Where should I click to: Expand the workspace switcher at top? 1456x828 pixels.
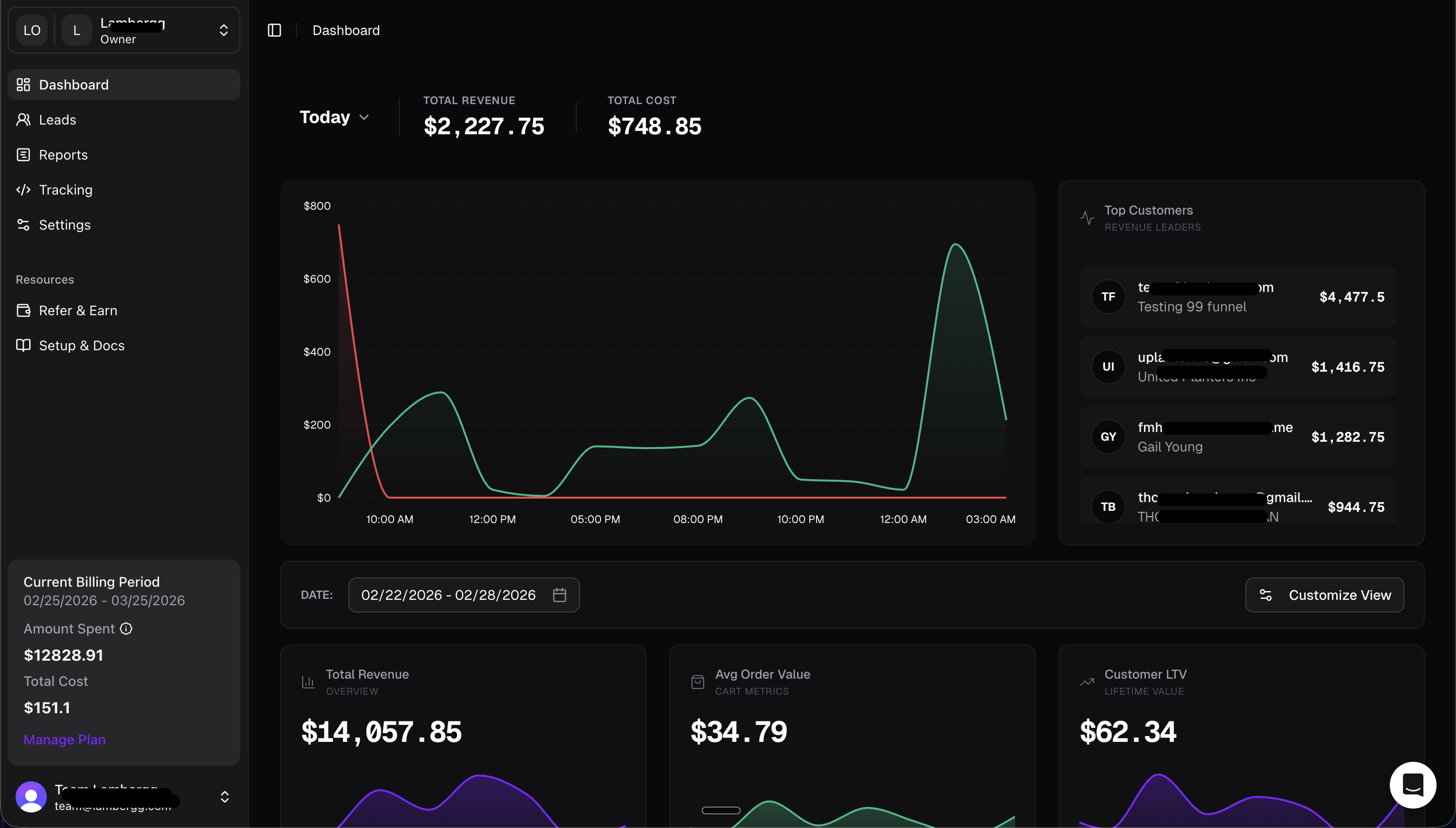pyautogui.click(x=223, y=30)
